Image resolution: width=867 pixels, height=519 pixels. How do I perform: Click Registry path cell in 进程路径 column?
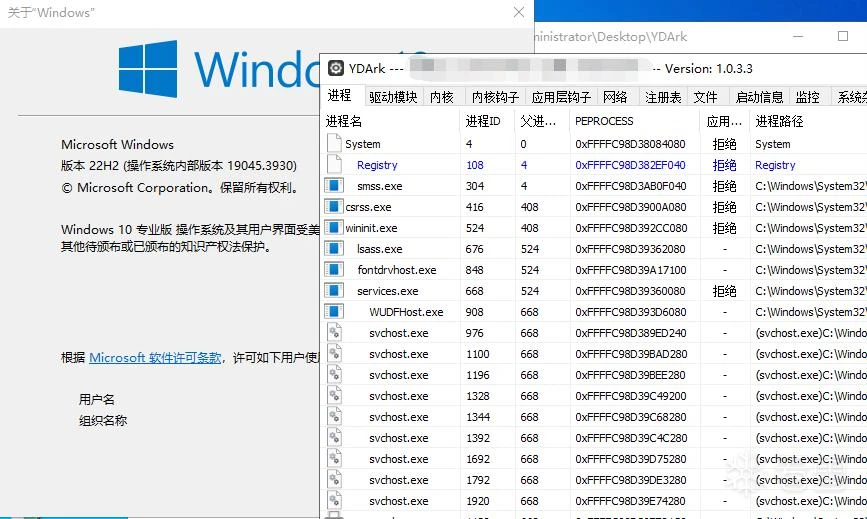coord(775,165)
